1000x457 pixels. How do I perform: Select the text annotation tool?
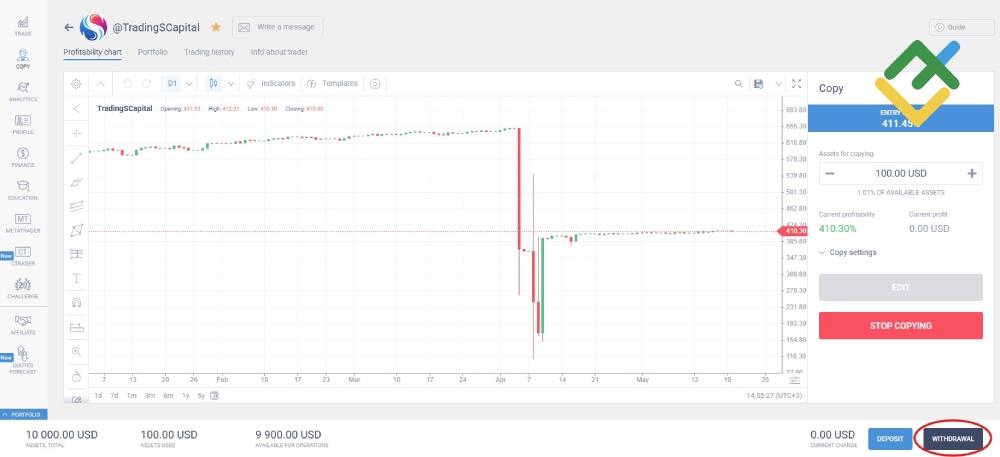[x=77, y=278]
